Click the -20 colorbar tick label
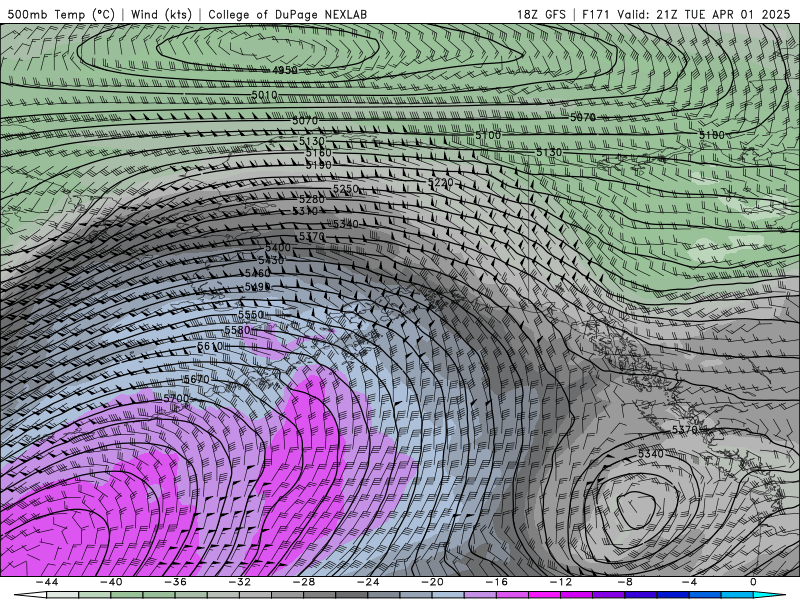Screen dimensions: 800x600 click(432, 582)
